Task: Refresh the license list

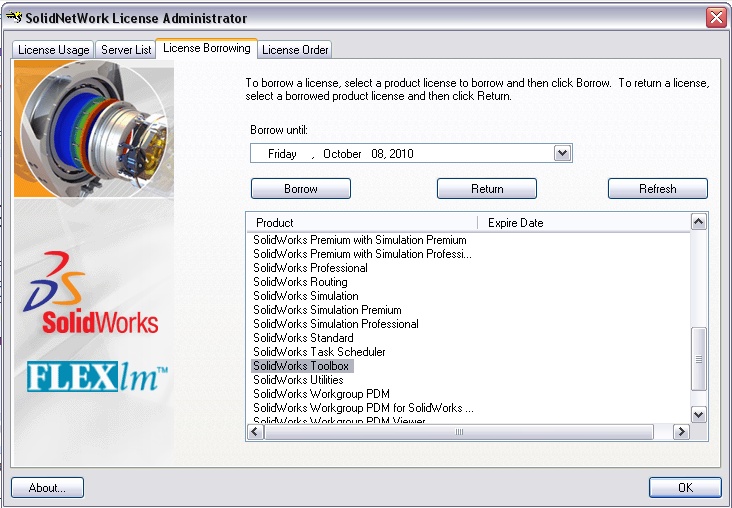Action: [658, 189]
